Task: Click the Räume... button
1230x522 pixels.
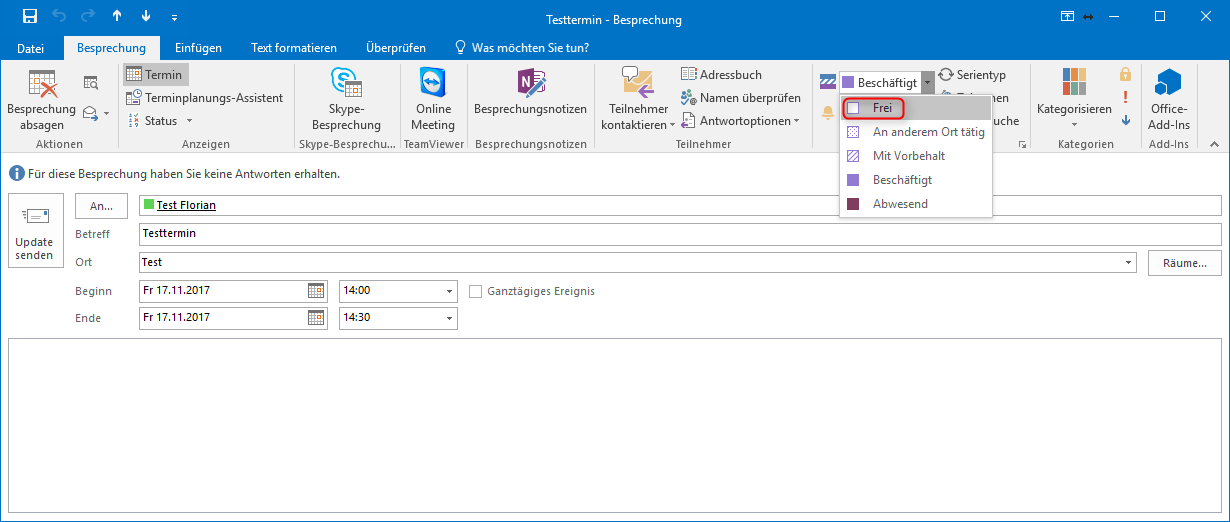Action: point(1185,262)
